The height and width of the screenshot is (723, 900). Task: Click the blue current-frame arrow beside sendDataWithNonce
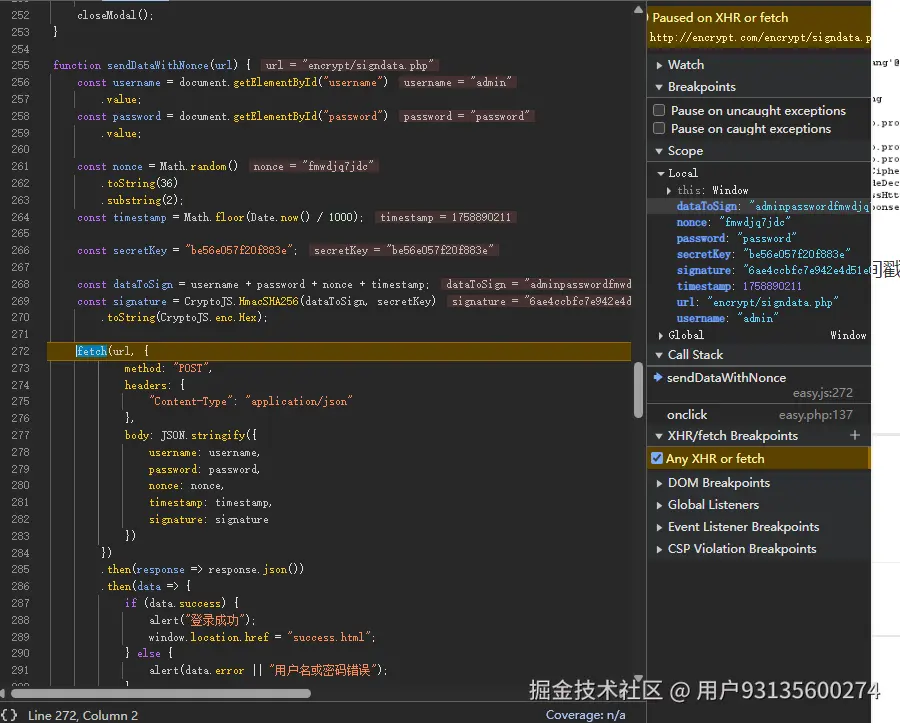(x=658, y=377)
